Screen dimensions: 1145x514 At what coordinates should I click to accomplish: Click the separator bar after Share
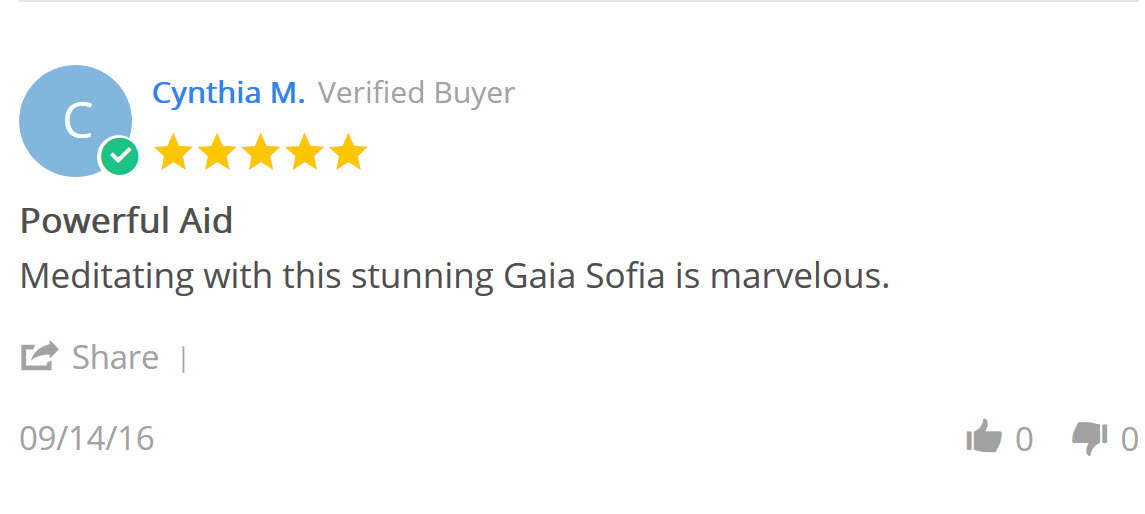(183, 358)
